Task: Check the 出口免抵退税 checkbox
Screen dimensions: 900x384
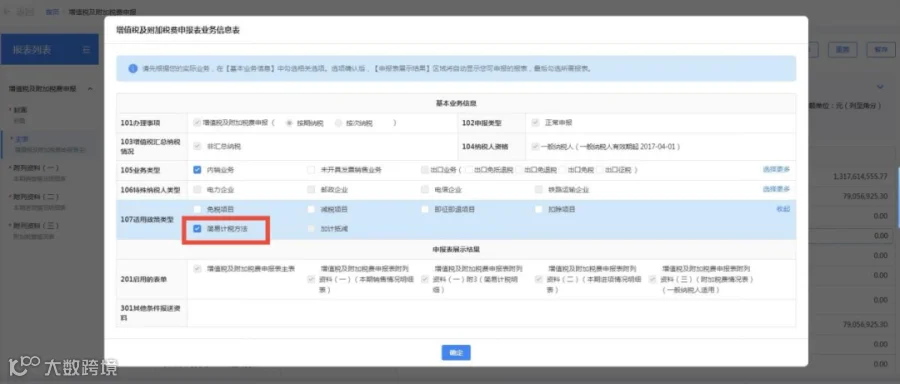Action: [x=468, y=169]
